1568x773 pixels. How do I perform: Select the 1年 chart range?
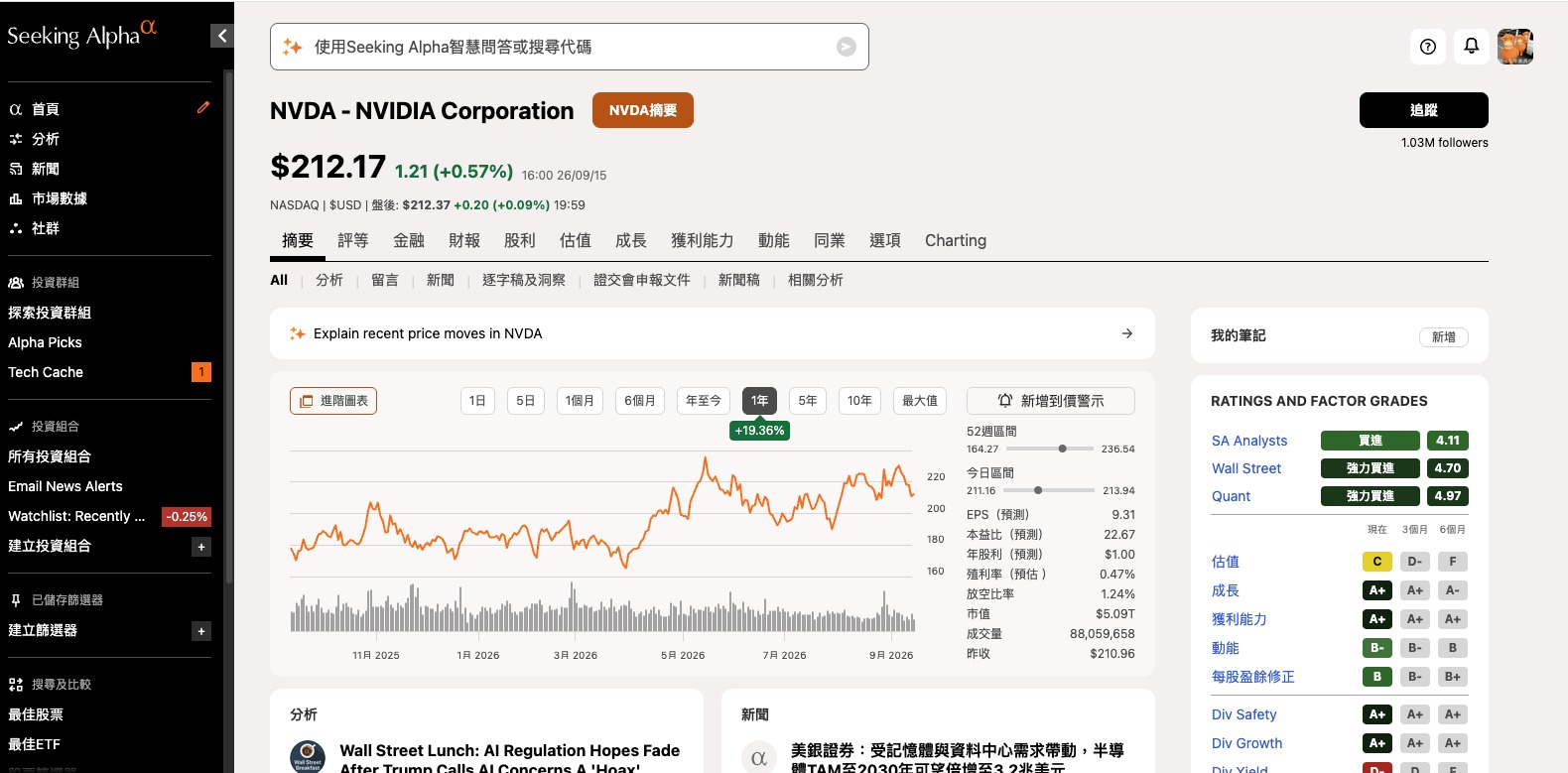tap(760, 401)
